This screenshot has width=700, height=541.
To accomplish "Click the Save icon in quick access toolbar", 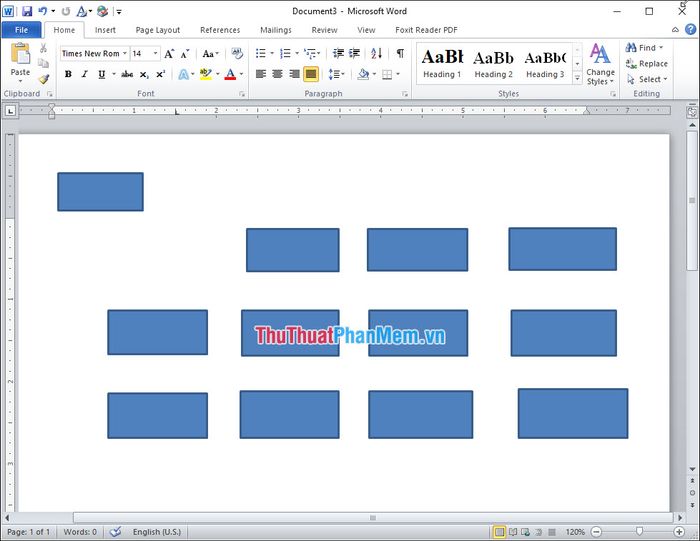I will pos(26,12).
